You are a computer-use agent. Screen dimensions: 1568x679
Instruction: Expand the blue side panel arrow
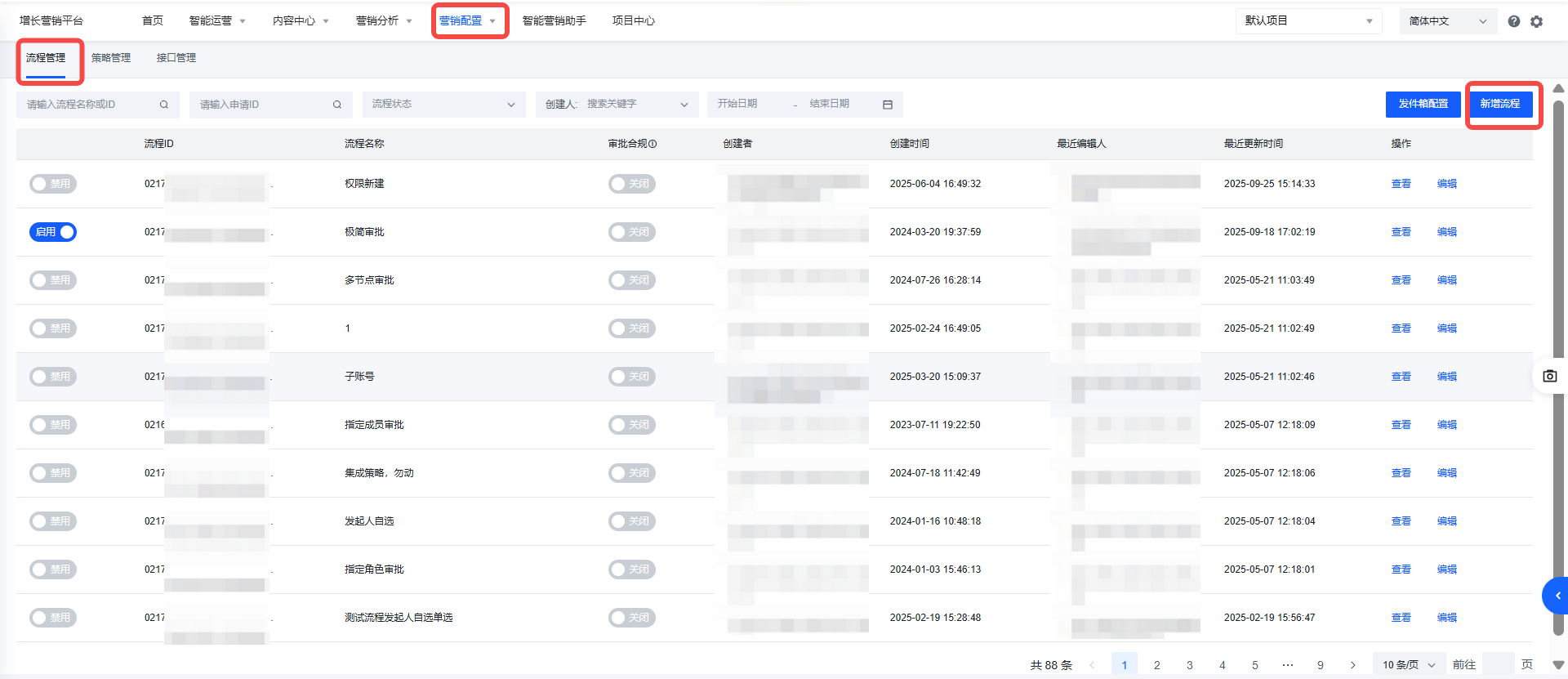[1557, 596]
